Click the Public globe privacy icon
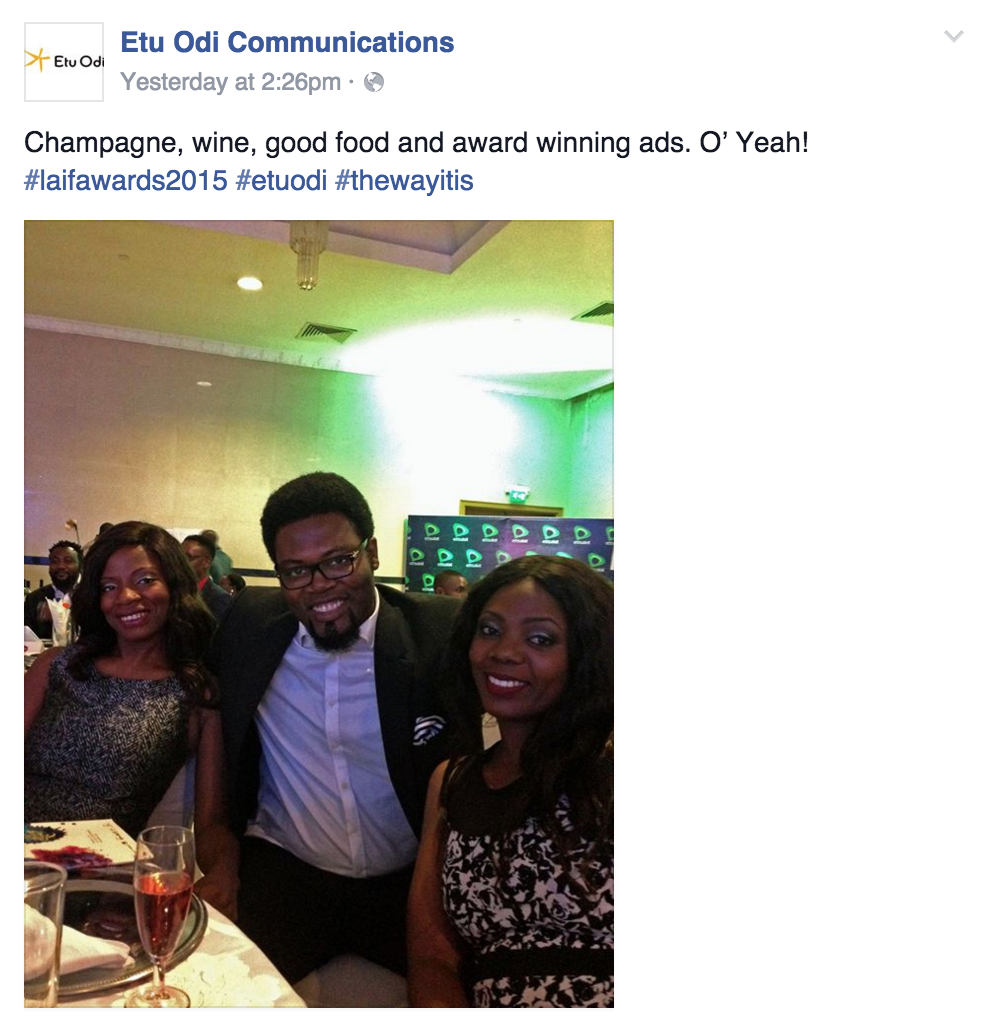Viewport: 984px width, 1034px height. pos(374,82)
